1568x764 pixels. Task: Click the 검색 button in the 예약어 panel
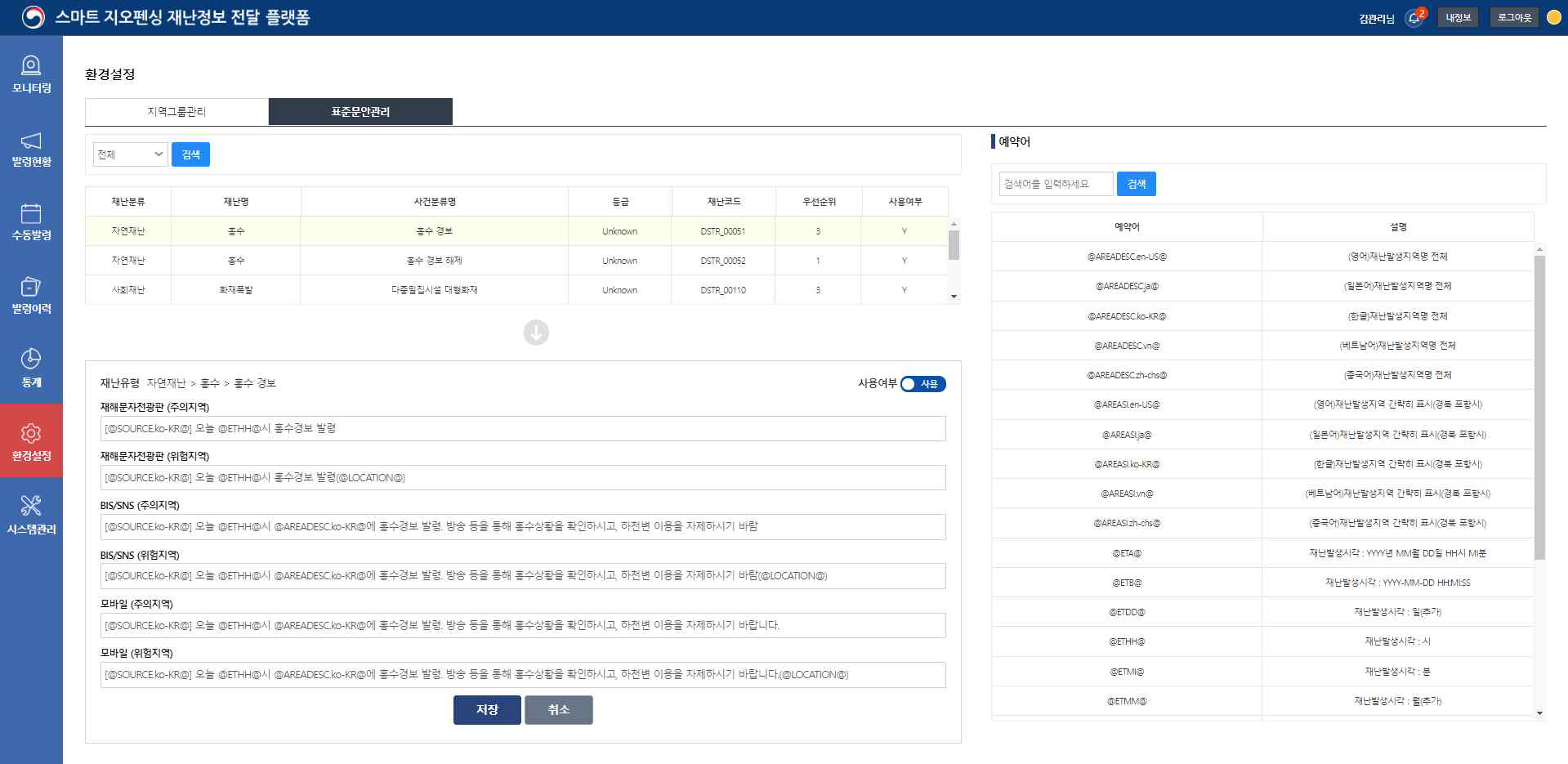pyautogui.click(x=1137, y=184)
